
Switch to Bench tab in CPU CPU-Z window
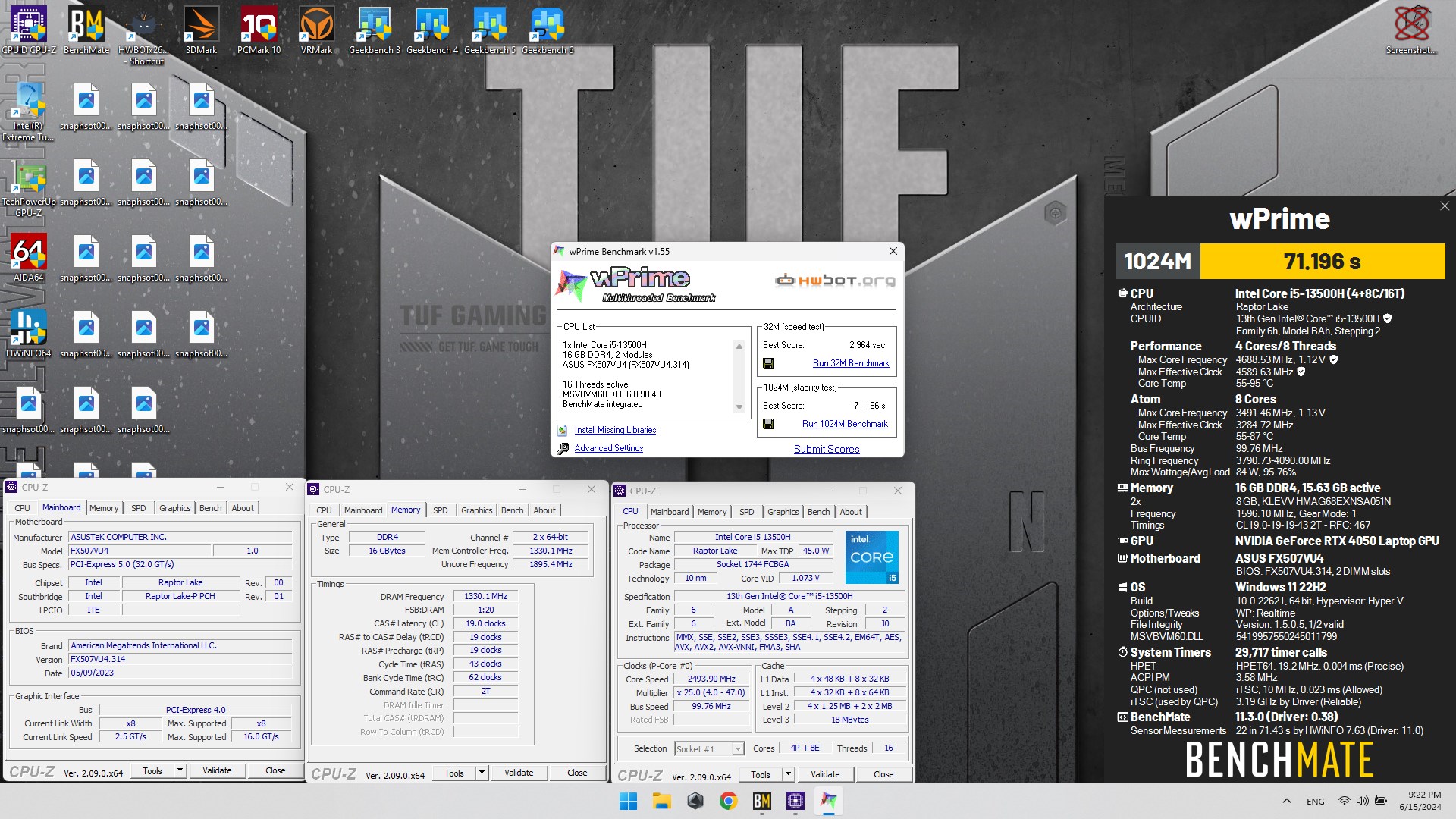click(818, 512)
